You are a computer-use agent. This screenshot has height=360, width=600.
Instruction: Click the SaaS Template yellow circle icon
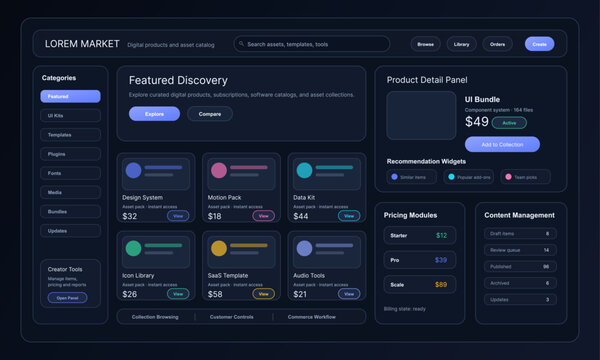point(219,248)
